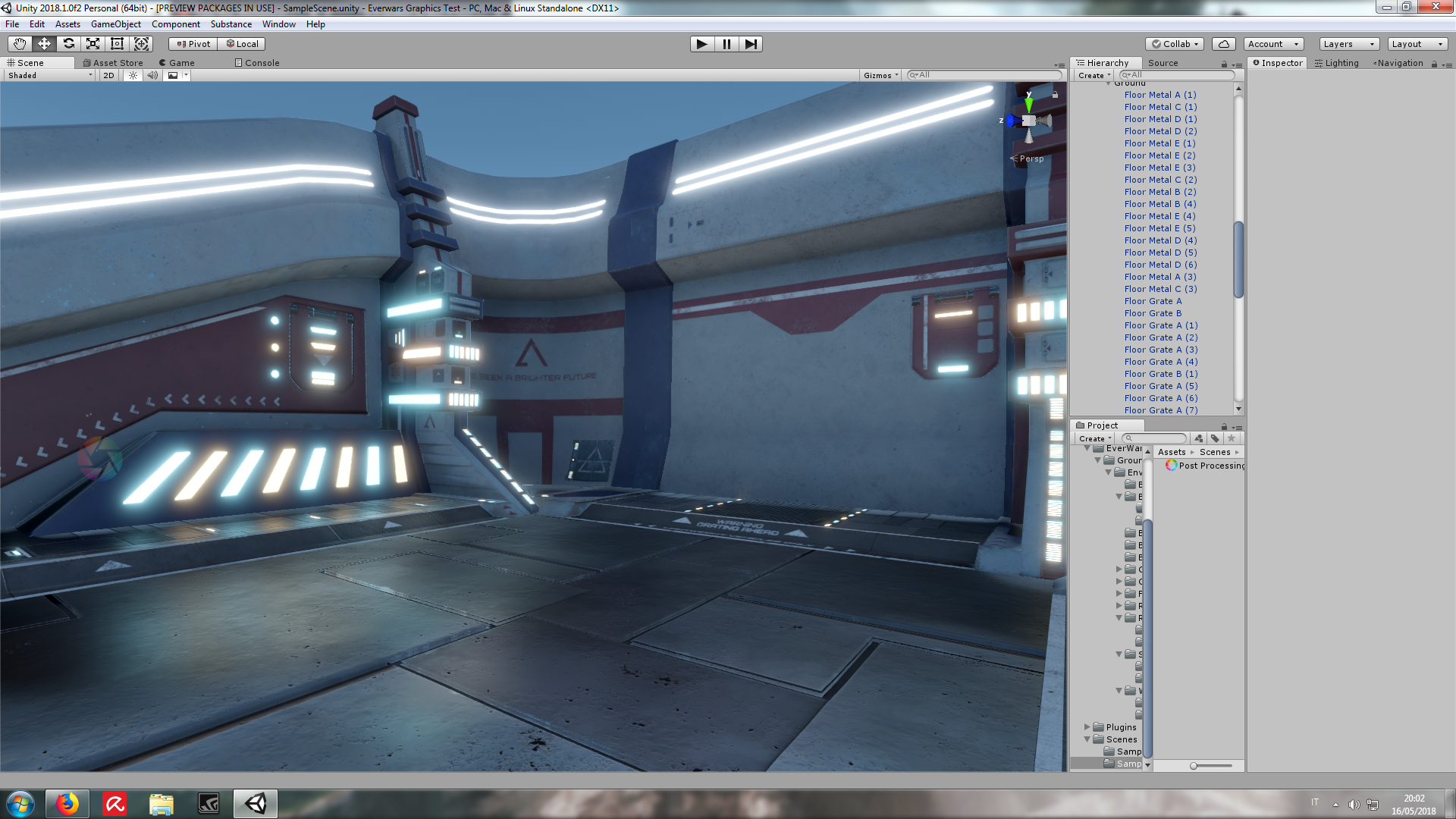Screen dimensions: 1456x819
Task: Select the Rect transform tool
Action: (x=117, y=44)
